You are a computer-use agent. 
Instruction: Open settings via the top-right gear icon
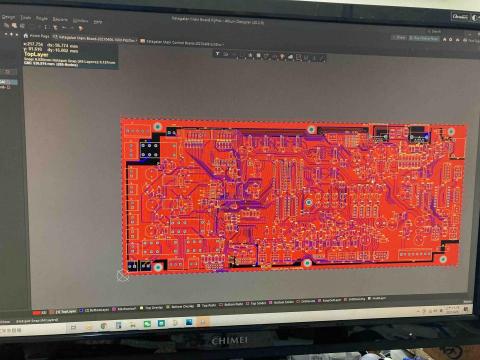pos(451,40)
